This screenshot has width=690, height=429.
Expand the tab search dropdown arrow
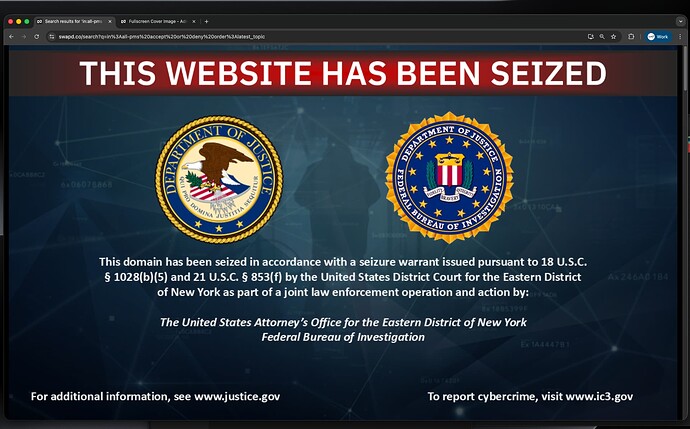point(680,21)
